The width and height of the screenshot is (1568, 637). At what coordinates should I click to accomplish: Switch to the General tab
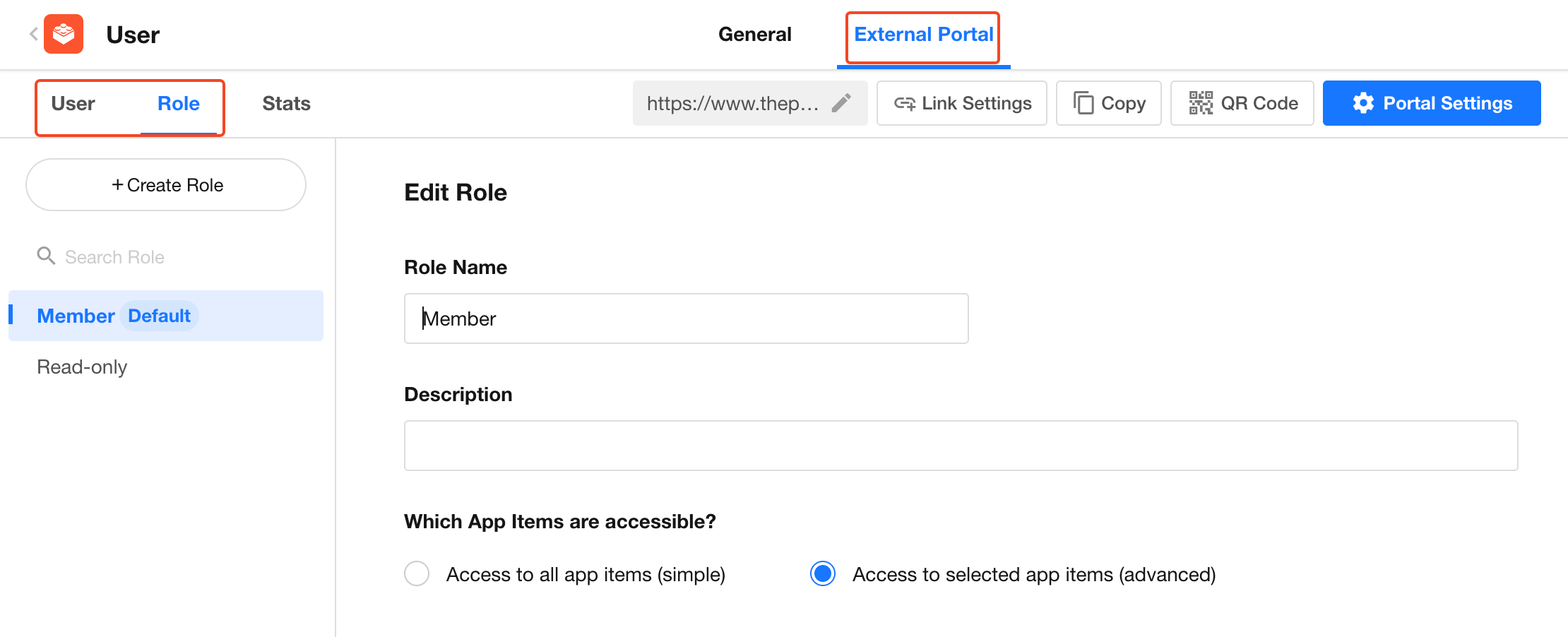point(754,34)
